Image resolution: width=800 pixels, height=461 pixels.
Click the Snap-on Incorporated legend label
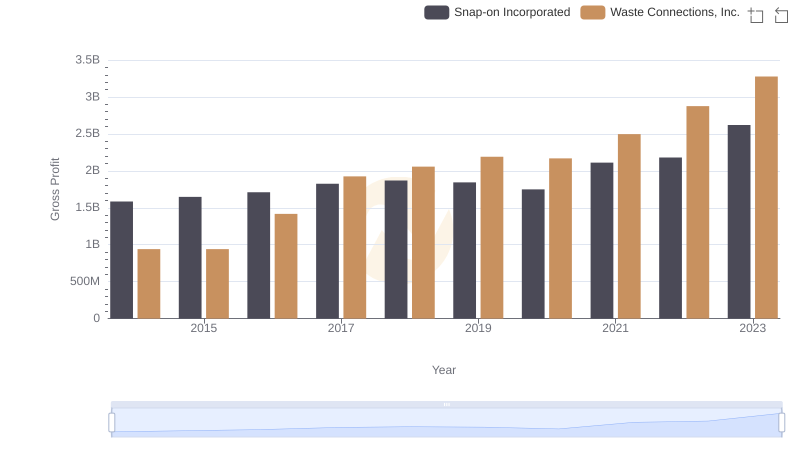[x=512, y=12]
